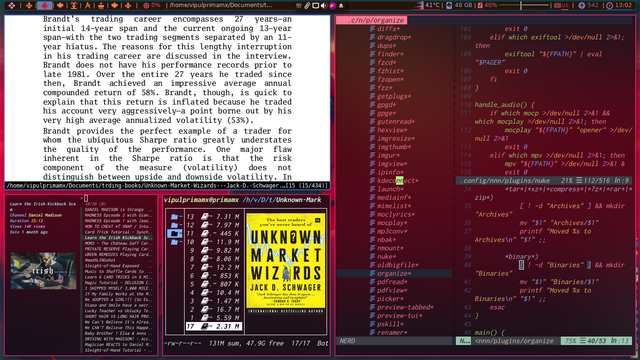Viewport: 640px width, 360px height.
Task: Click the 542 updates indicator
Action: pyautogui.click(x=588, y=5)
